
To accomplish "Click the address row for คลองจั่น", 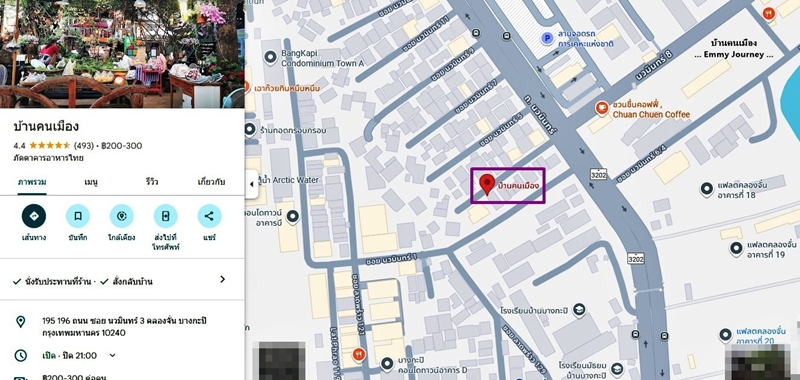I will coord(122,327).
